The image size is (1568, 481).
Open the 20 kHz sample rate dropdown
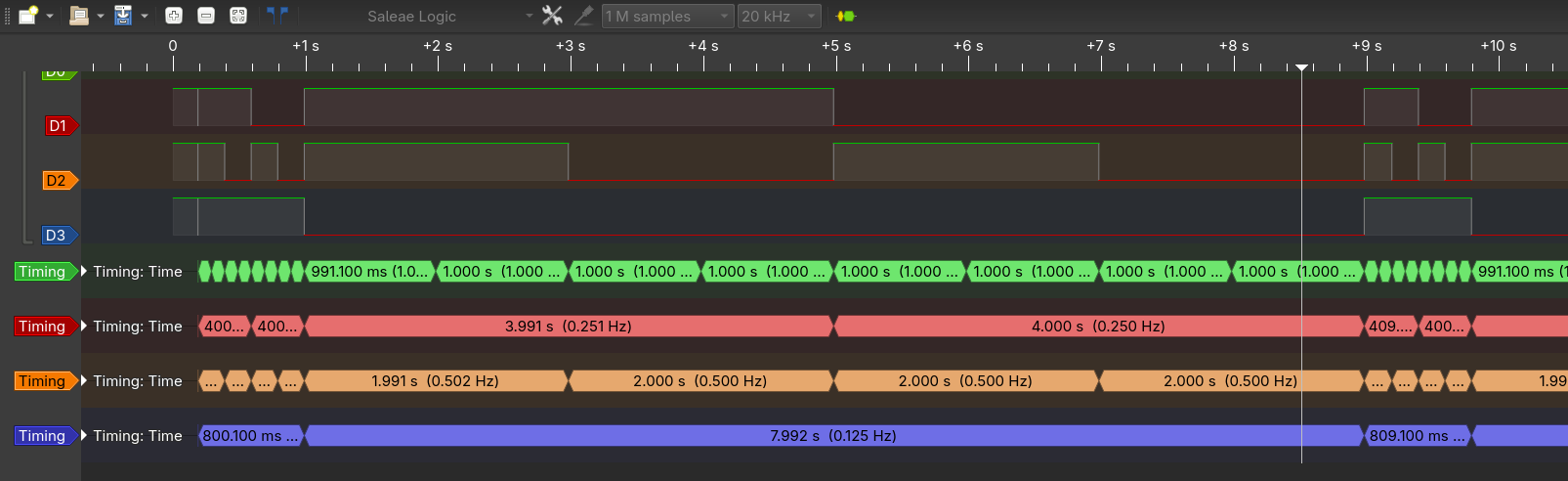(x=779, y=17)
